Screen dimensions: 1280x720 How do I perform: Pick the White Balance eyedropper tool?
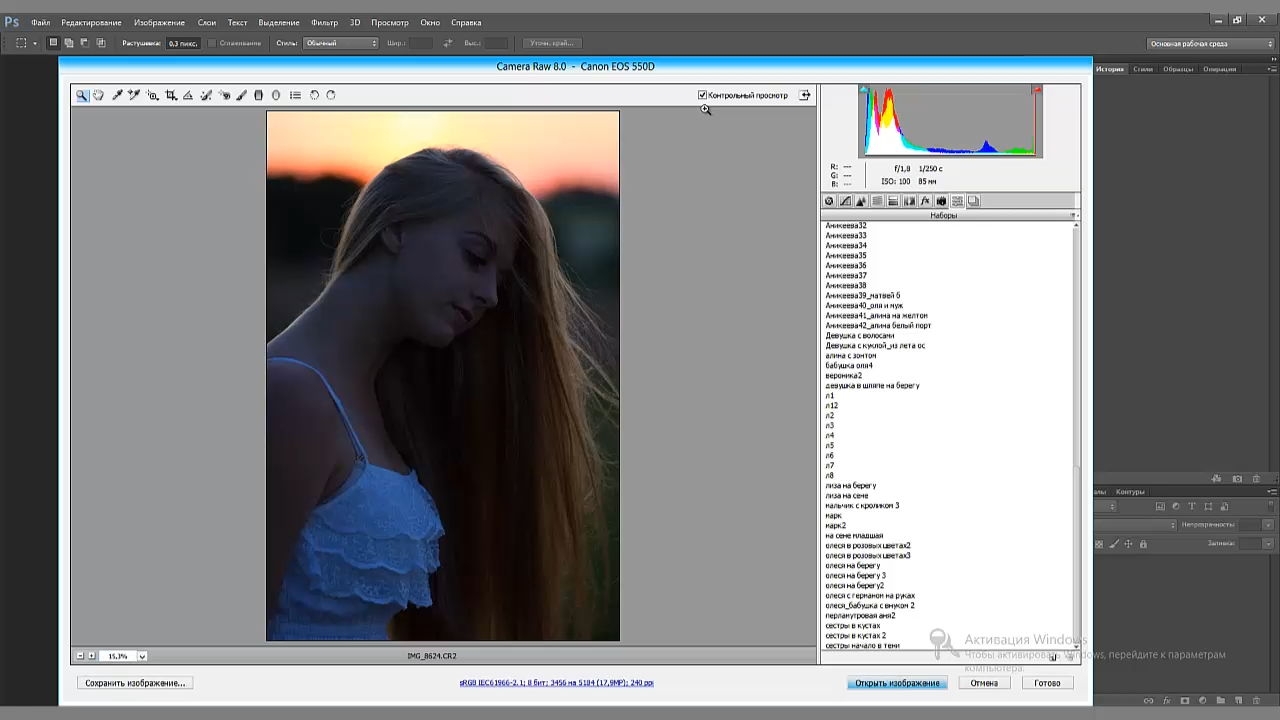[x=117, y=95]
